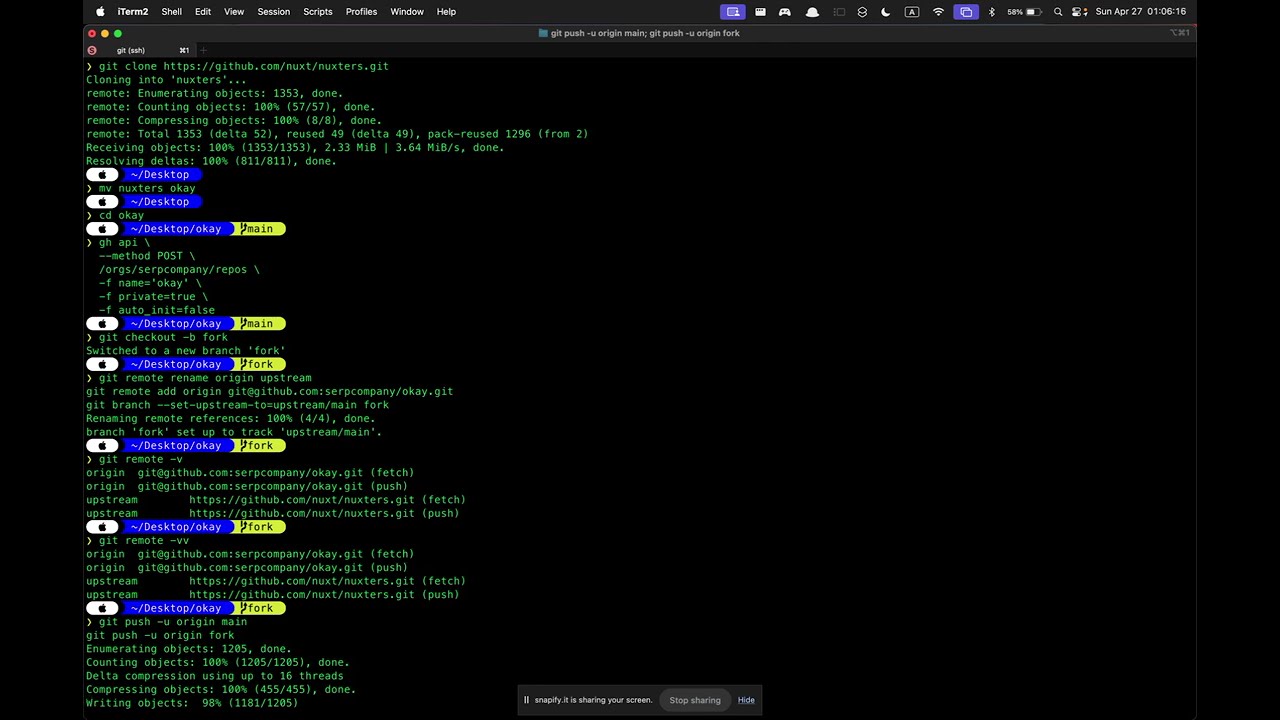Open the Scripts menu

tap(317, 12)
